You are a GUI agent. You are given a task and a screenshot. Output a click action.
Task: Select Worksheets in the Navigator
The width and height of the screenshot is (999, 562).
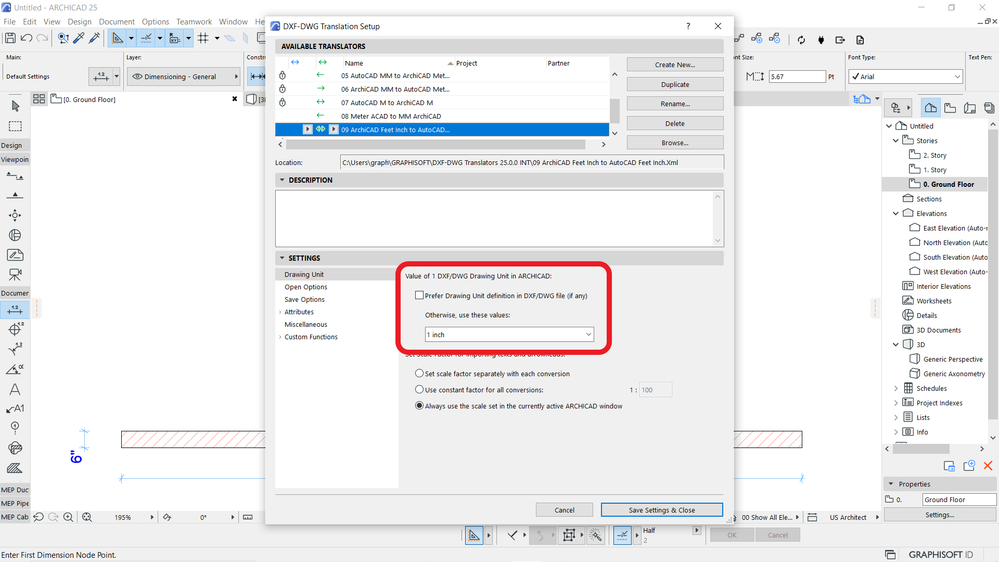click(933, 301)
